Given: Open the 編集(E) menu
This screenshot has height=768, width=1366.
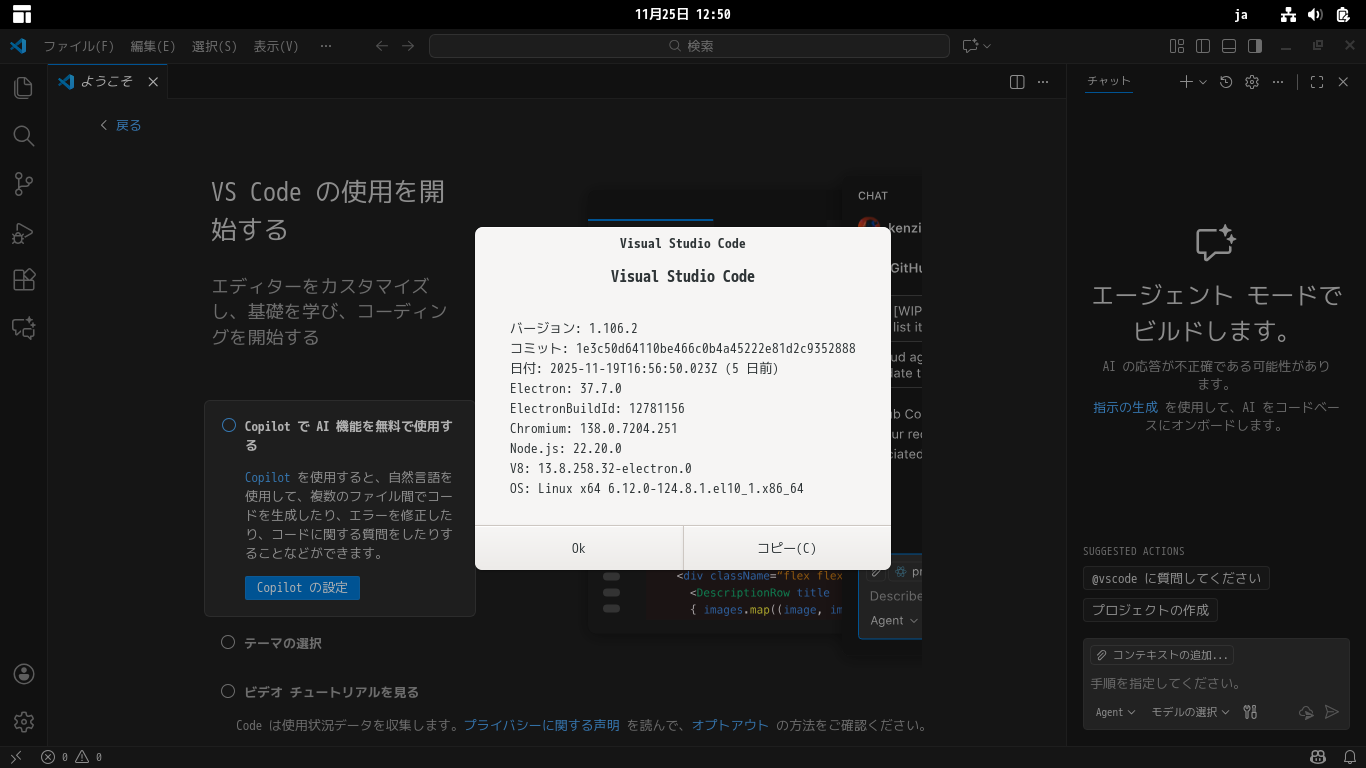Looking at the screenshot, I should click(153, 46).
